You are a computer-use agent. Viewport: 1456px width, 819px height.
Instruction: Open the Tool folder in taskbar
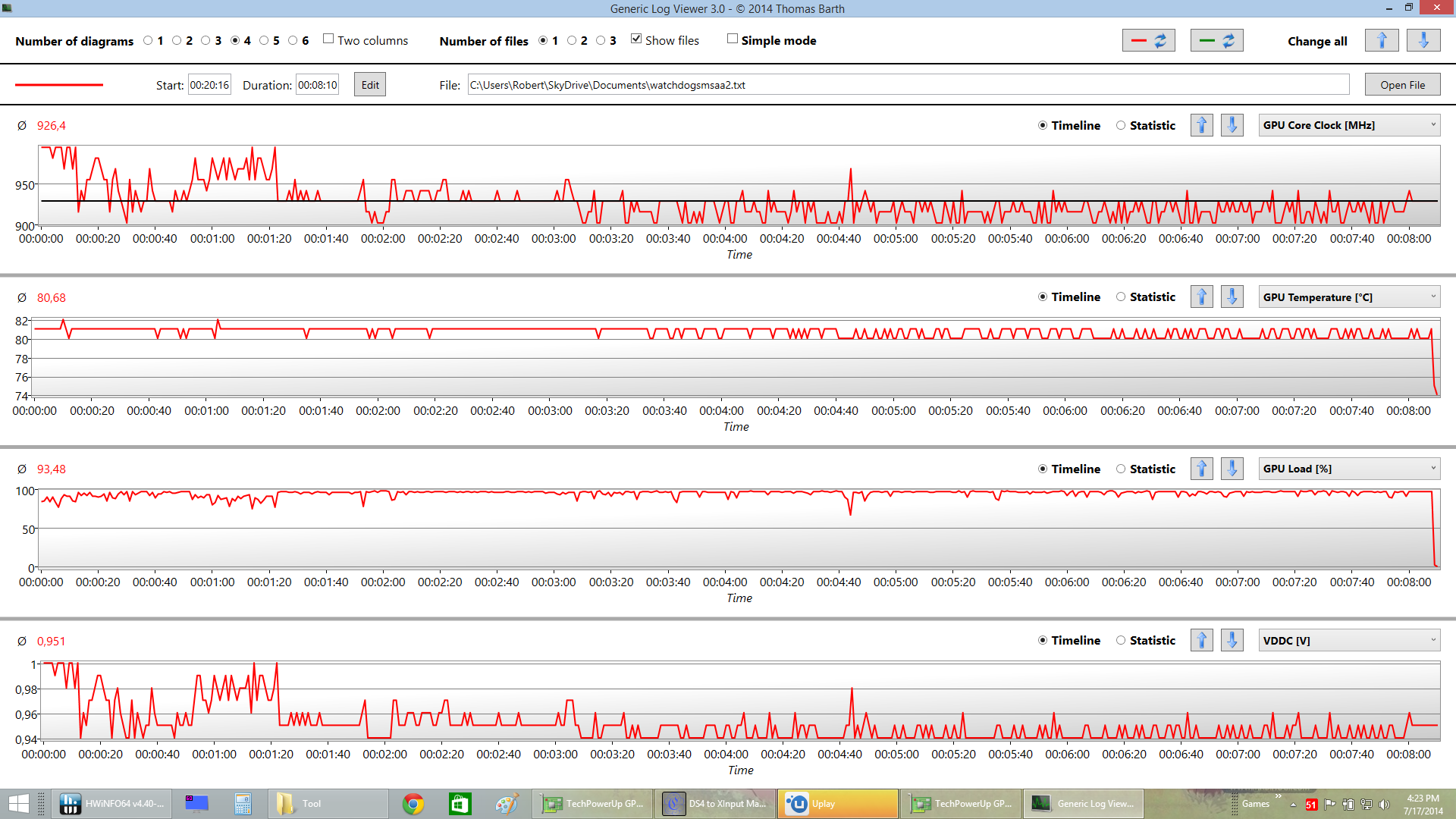click(x=328, y=804)
